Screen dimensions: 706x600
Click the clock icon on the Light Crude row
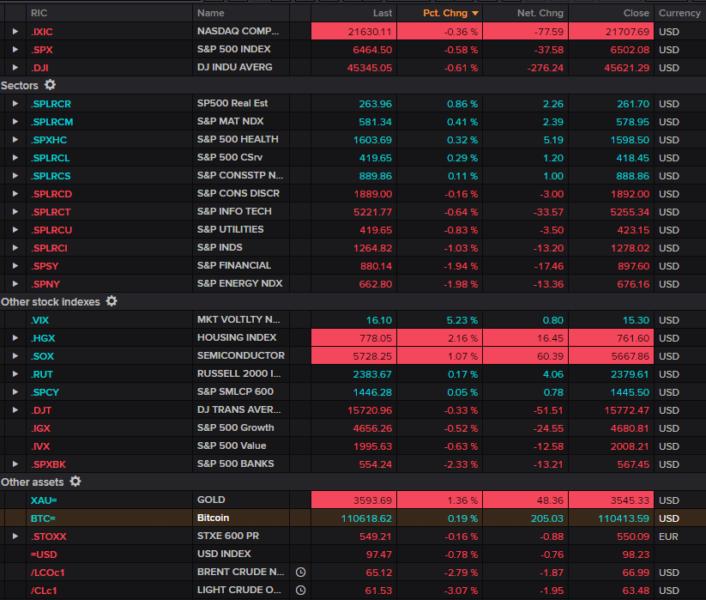pyautogui.click(x=301, y=590)
